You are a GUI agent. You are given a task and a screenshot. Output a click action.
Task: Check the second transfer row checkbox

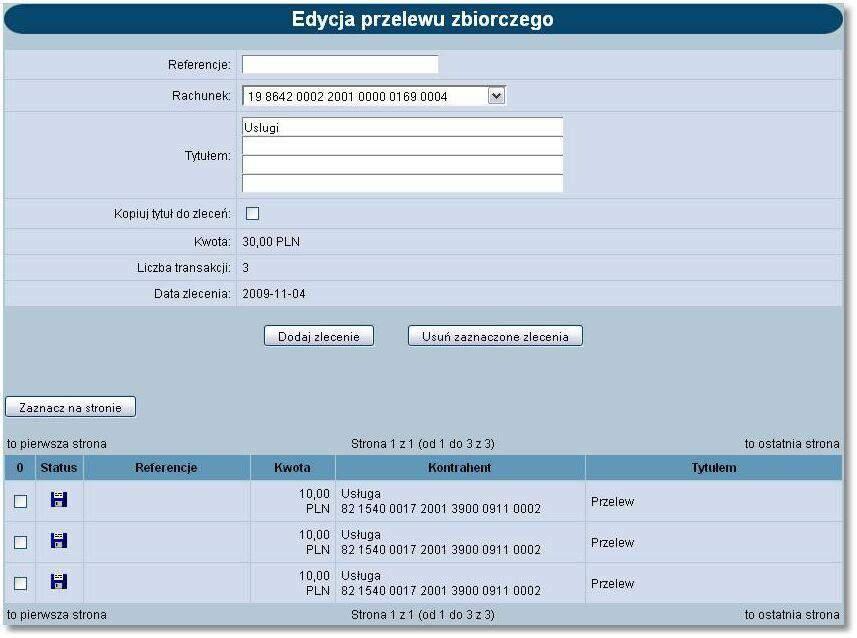20,542
